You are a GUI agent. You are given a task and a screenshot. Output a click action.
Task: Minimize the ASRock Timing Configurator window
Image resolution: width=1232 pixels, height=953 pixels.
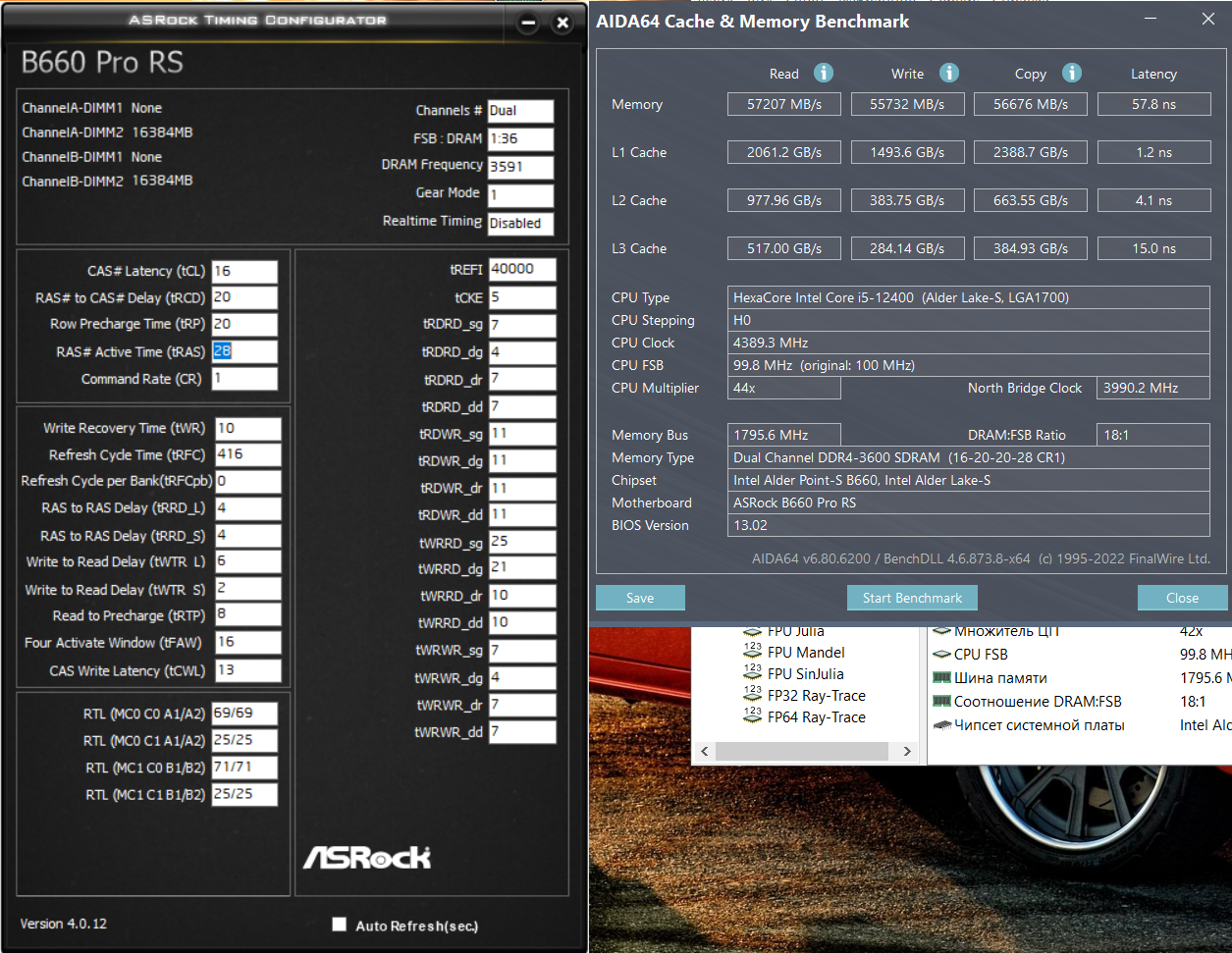(528, 23)
